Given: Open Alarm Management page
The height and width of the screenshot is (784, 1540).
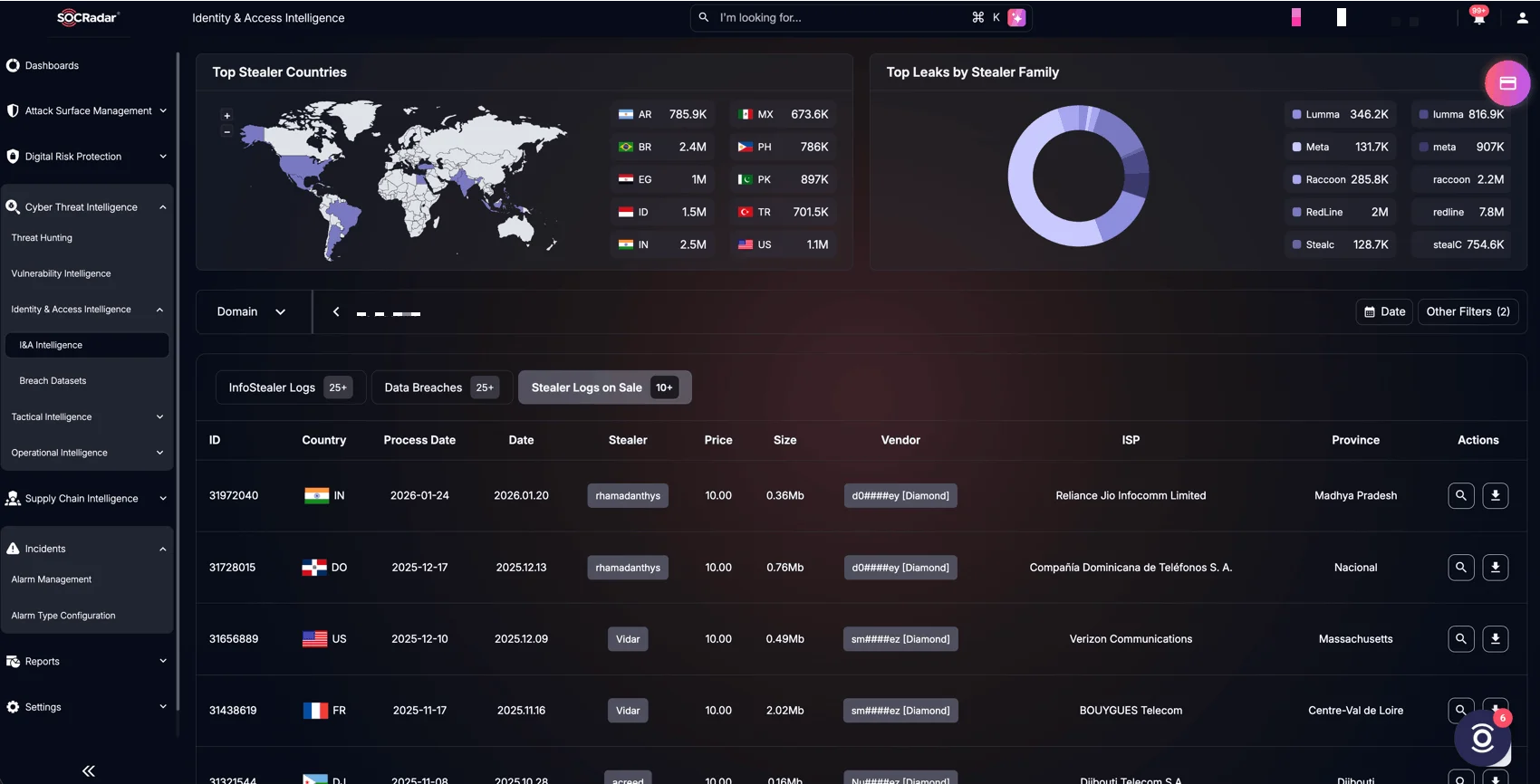Looking at the screenshot, I should (52, 579).
